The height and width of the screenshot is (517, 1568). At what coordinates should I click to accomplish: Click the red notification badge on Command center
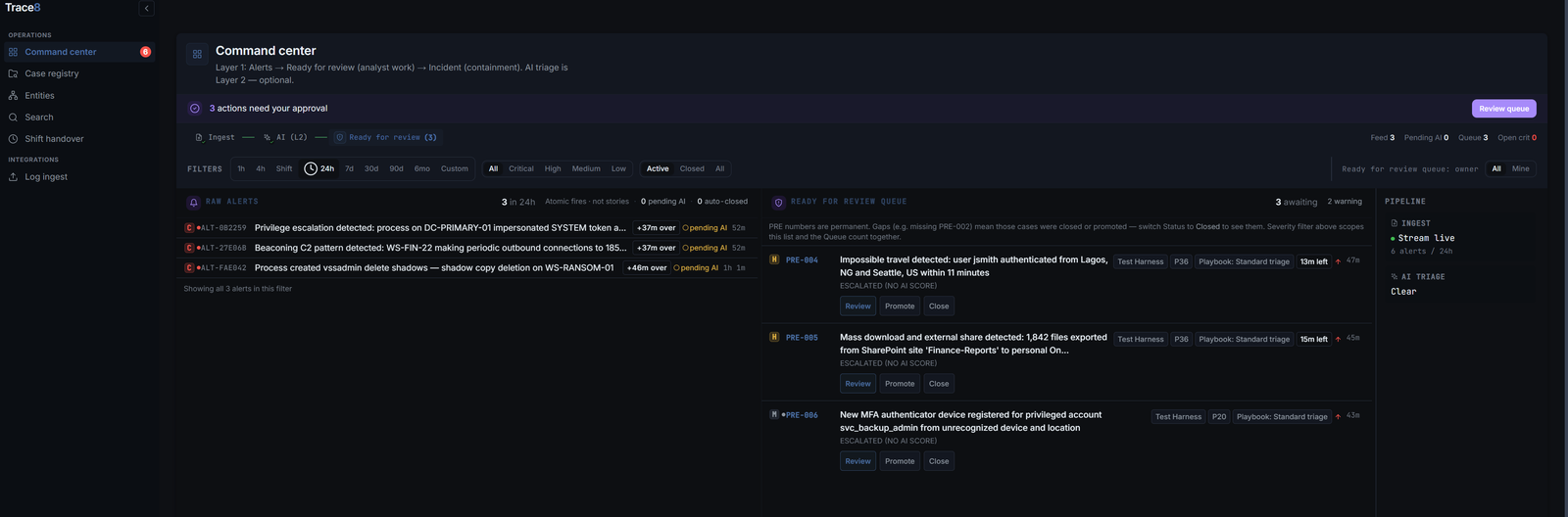pyautogui.click(x=145, y=52)
